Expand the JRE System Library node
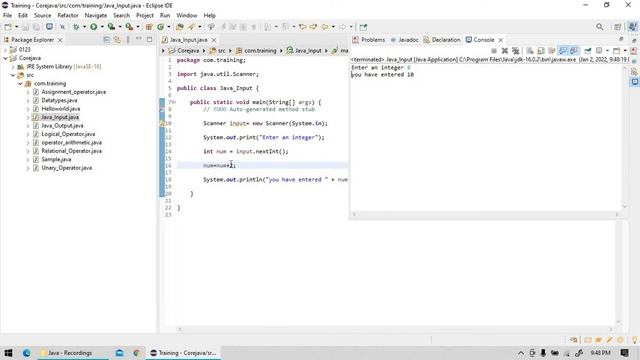The width and height of the screenshot is (640, 360). pyautogui.click(x=13, y=67)
